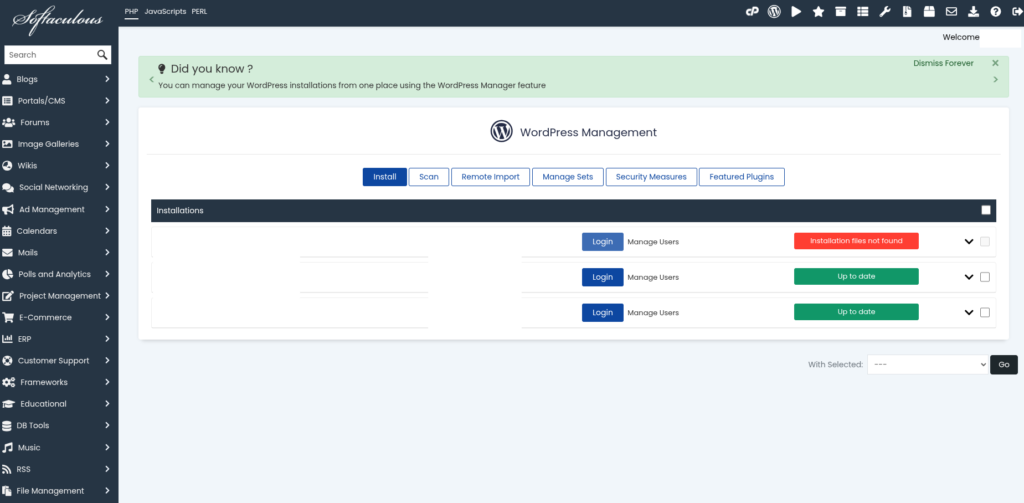Open the task list icon in top bar
Screen dimensions: 1024x503
tap(863, 11)
